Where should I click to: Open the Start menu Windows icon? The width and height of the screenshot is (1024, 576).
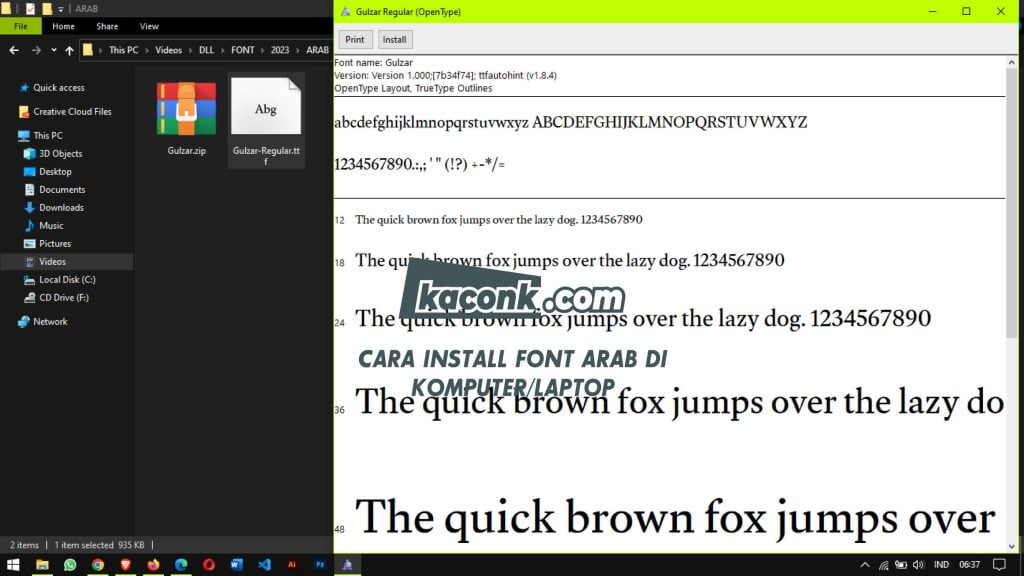(13, 564)
